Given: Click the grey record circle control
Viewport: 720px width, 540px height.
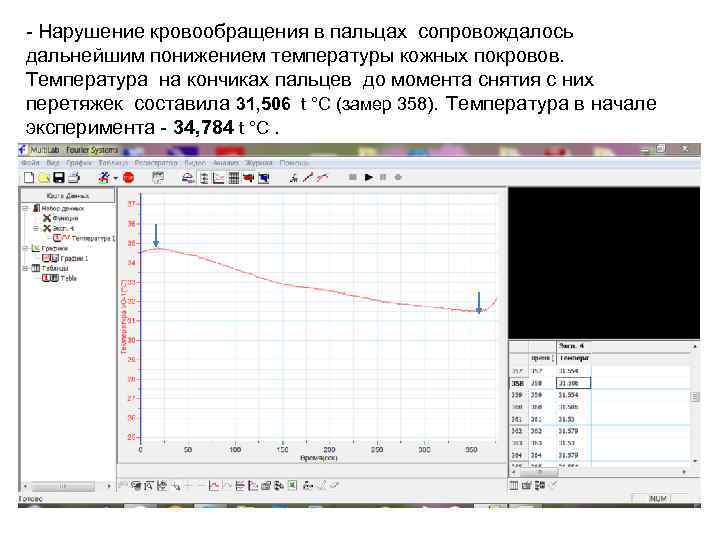Looking at the screenshot, I should click(398, 177).
